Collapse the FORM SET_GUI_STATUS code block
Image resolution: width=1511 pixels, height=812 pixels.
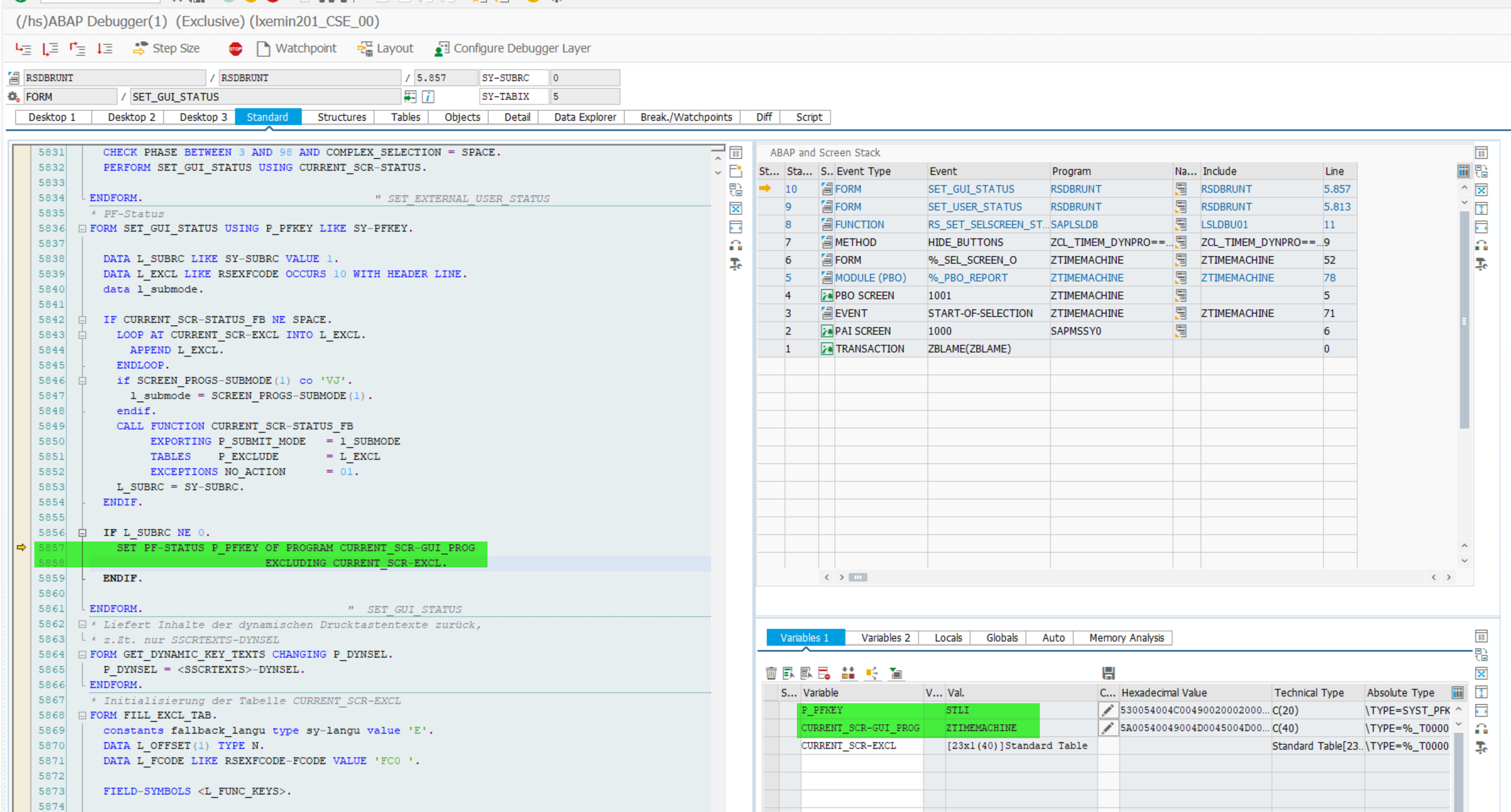coord(83,229)
